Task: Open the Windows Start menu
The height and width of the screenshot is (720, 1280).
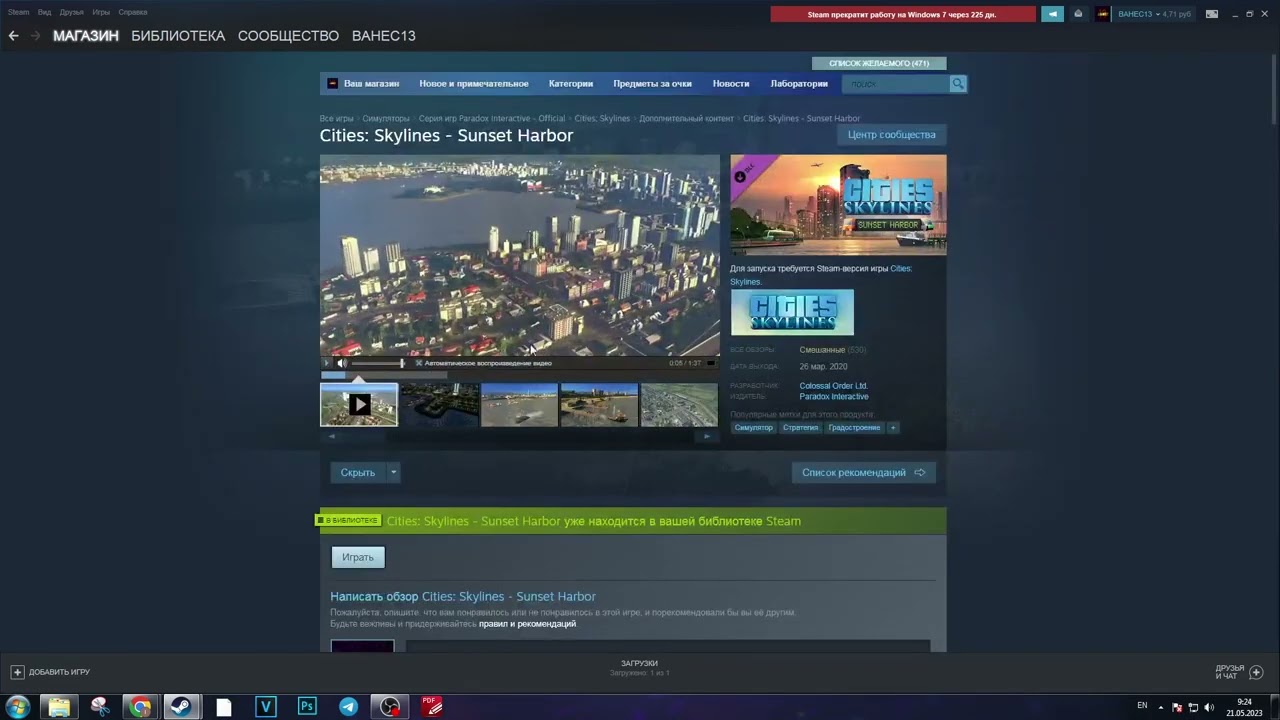Action: pyautogui.click(x=17, y=707)
